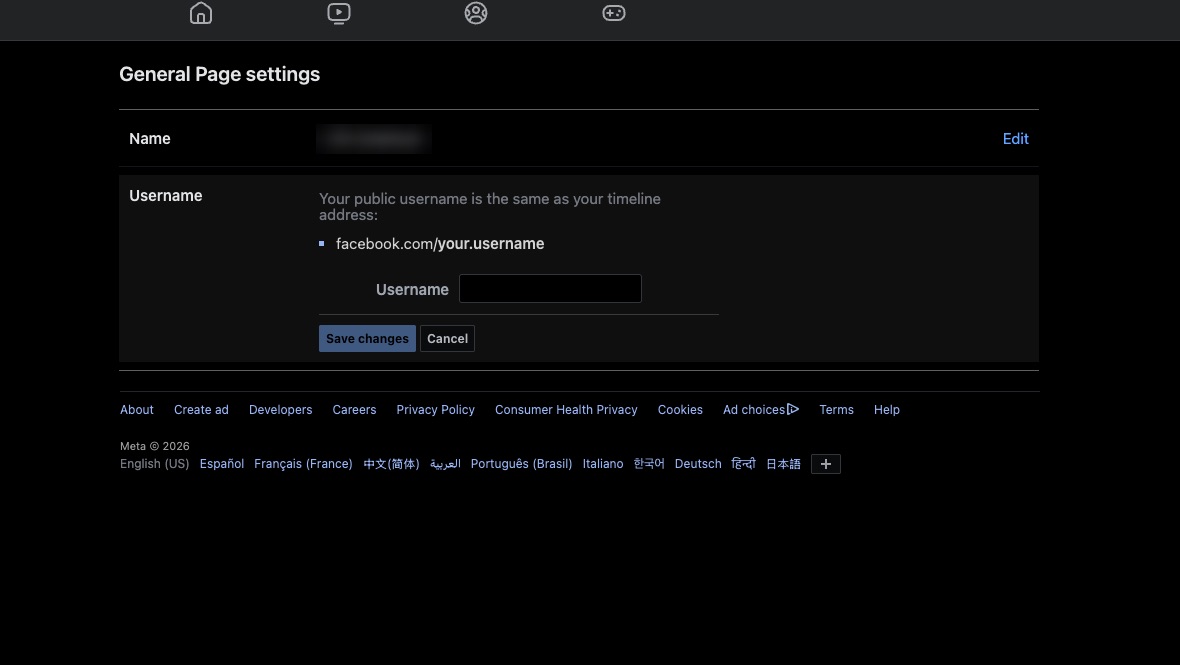Screen dimensions: 1180x665
Task: Click the facebook.com/your.username text
Action: [x=440, y=244]
